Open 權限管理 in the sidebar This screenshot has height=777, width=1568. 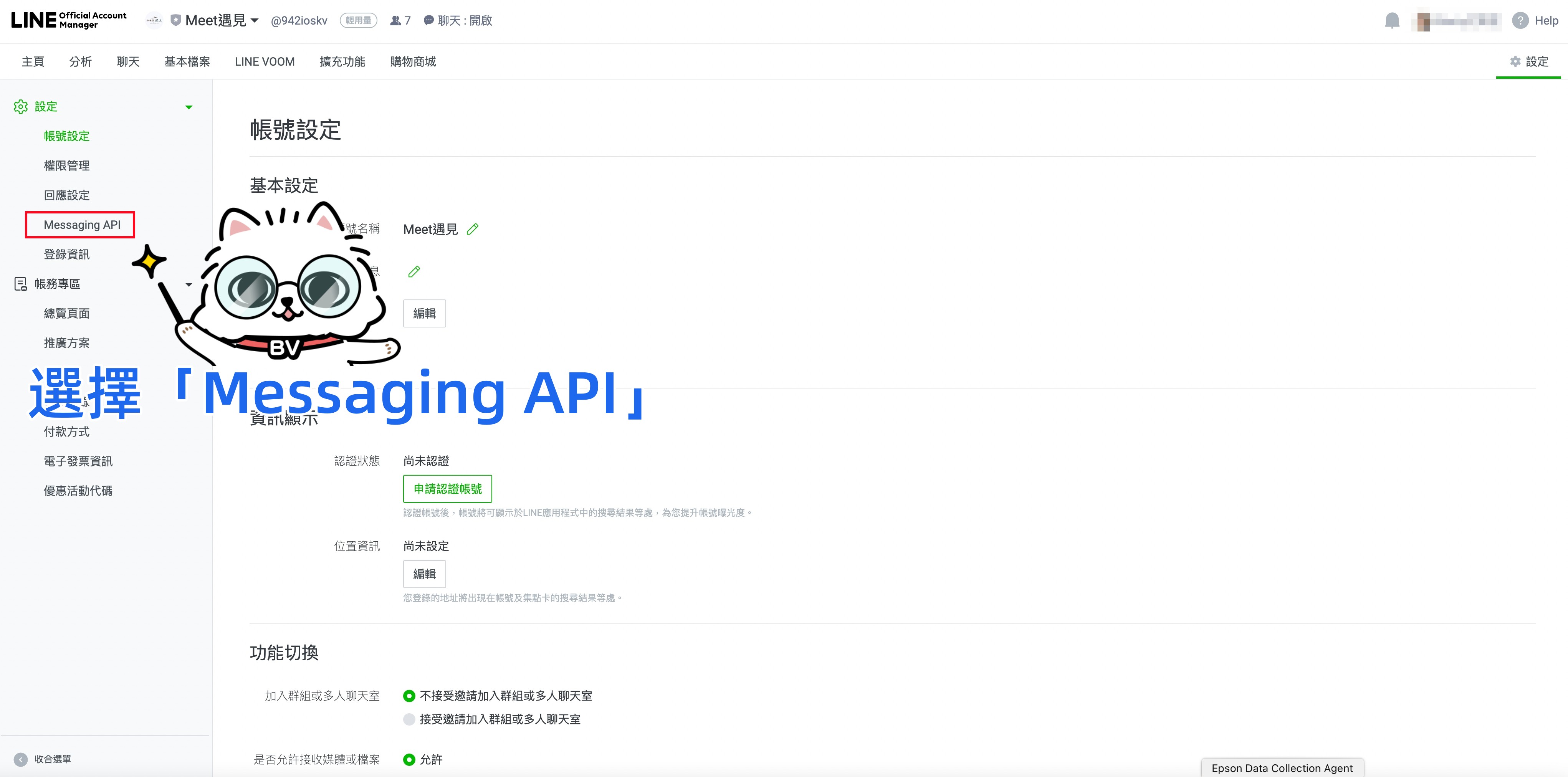[x=66, y=165]
